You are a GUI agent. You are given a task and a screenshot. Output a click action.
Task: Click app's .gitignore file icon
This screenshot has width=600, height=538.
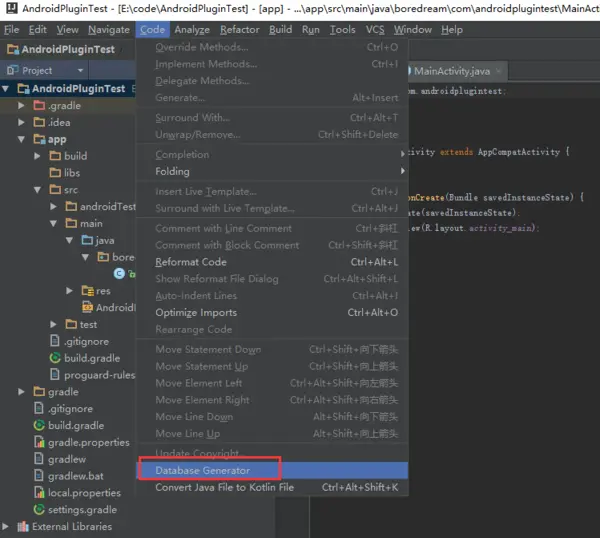tap(55, 341)
